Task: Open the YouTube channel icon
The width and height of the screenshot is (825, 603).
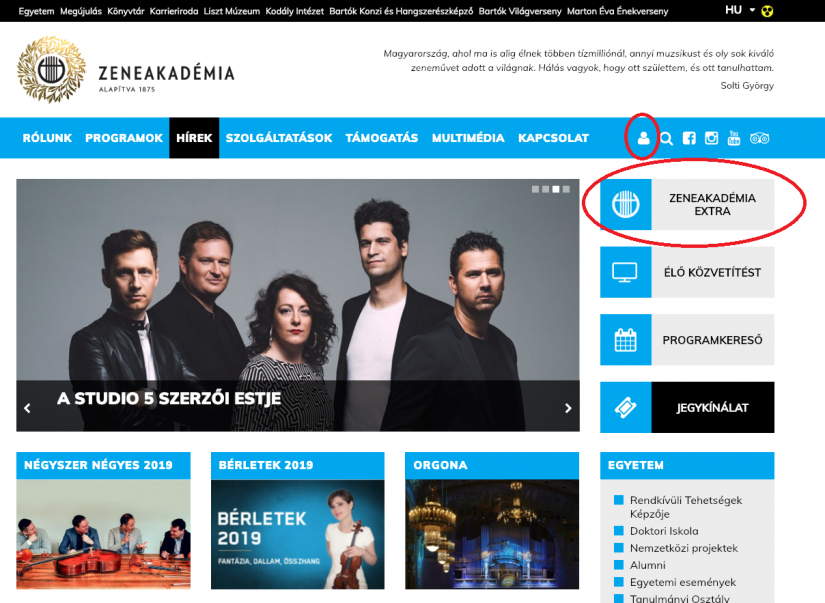Action: (x=733, y=138)
